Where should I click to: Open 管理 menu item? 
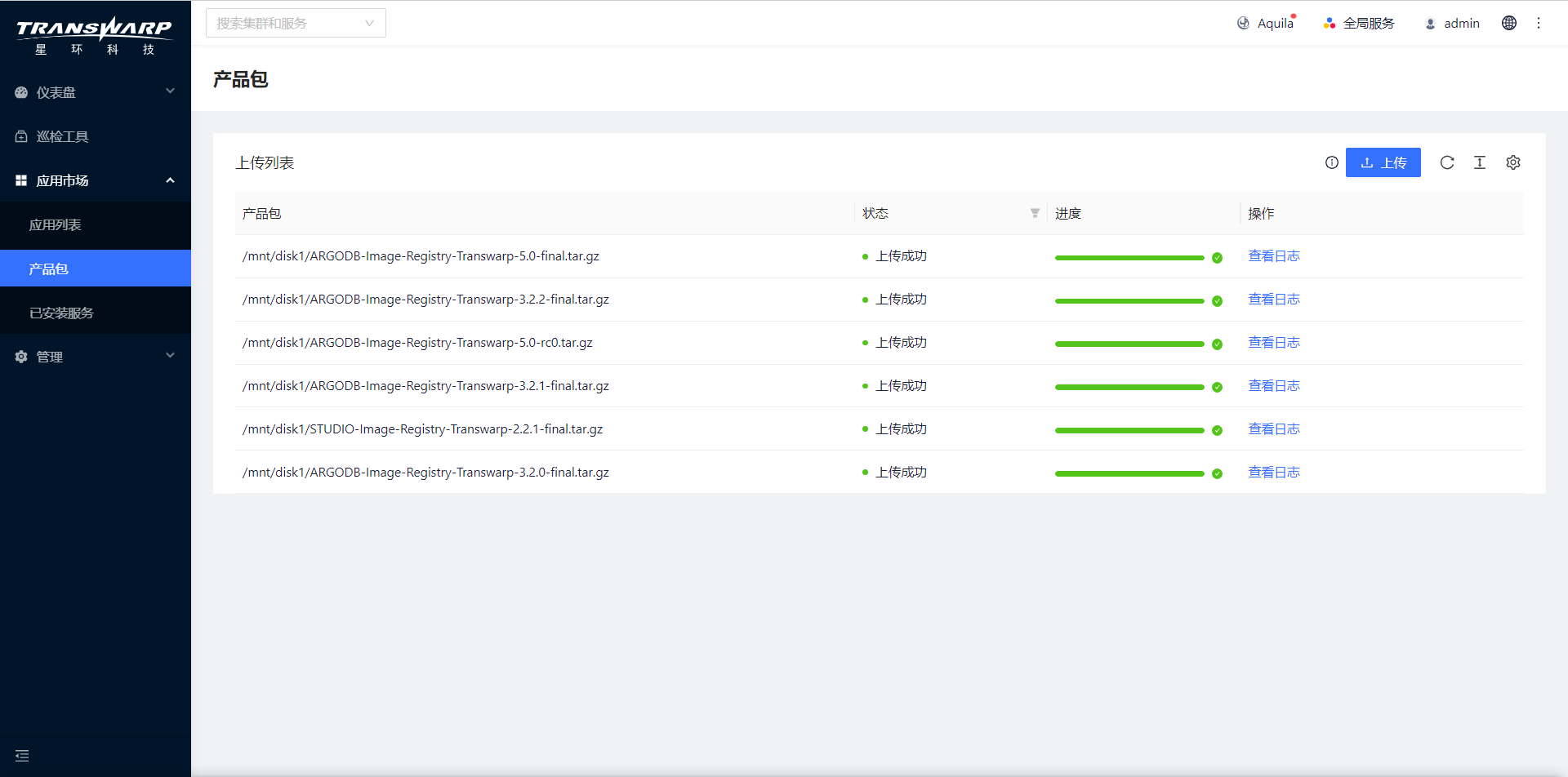pyautogui.click(x=96, y=357)
